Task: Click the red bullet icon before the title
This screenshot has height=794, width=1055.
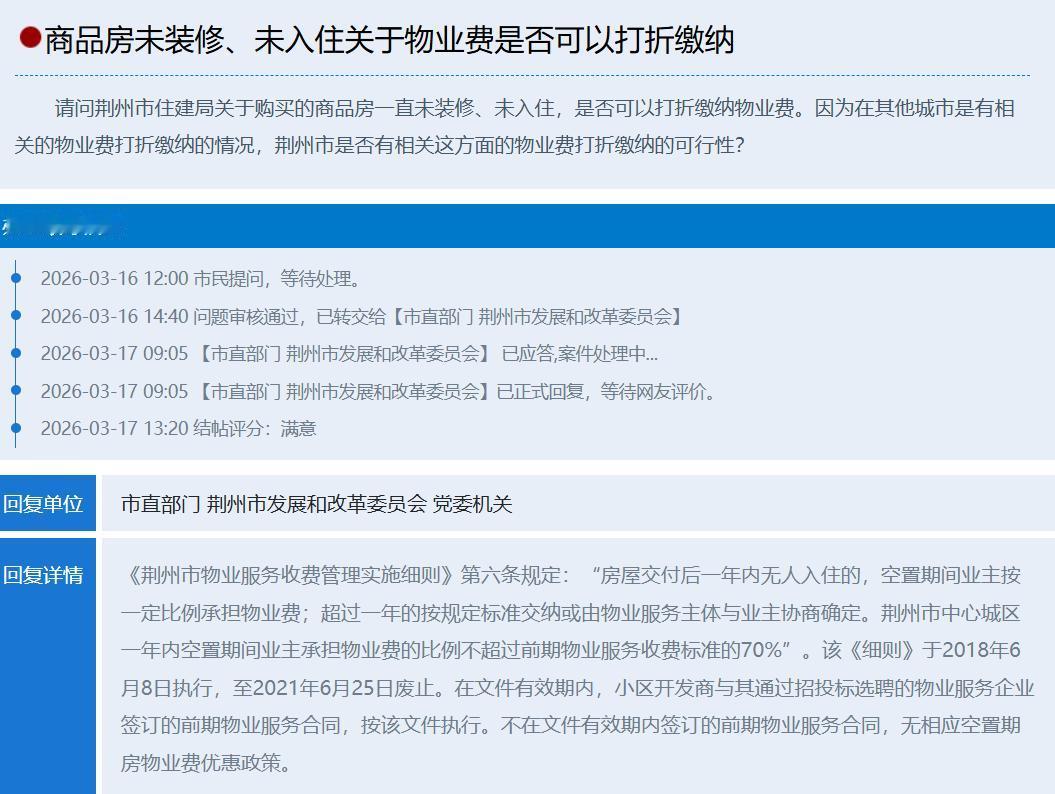Action: click(29, 38)
